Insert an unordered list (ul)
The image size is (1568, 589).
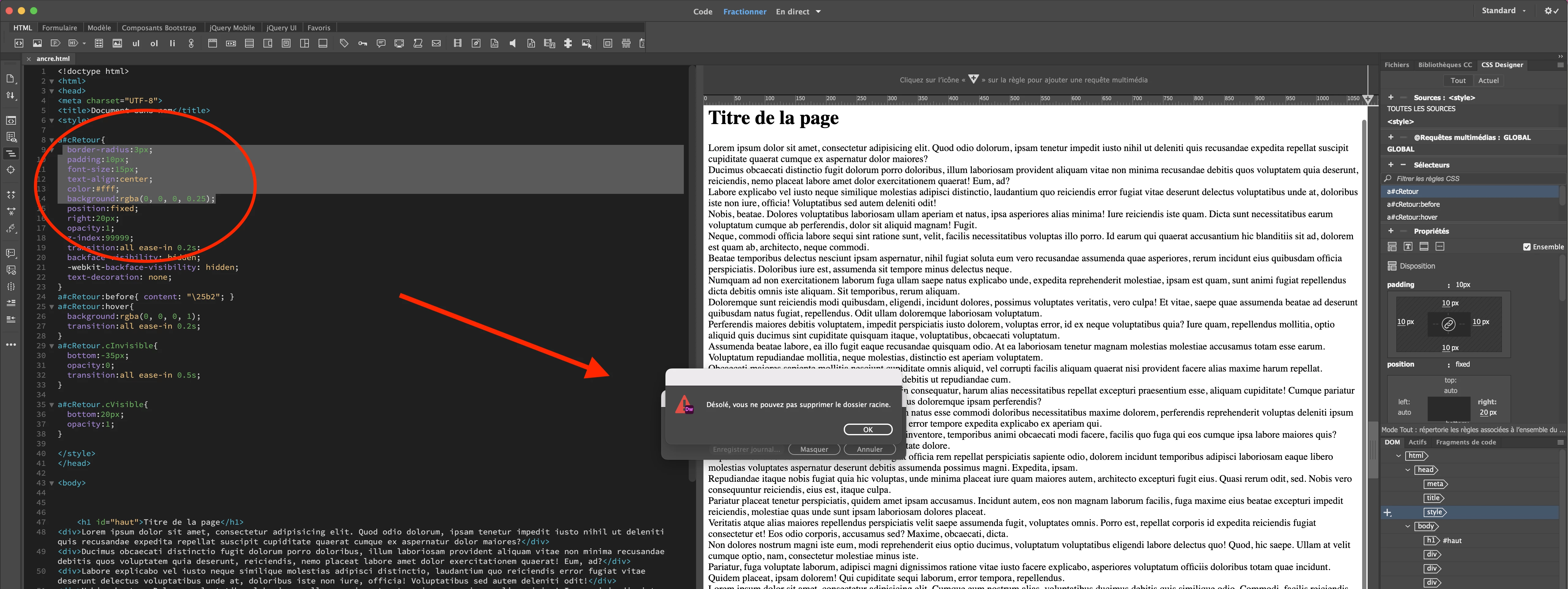click(136, 43)
